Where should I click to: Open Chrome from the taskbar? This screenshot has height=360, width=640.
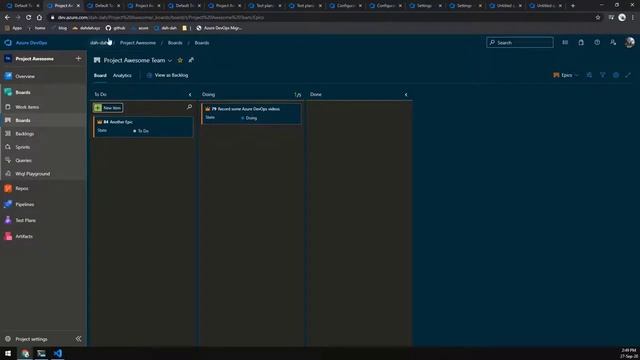[x=25, y=353]
